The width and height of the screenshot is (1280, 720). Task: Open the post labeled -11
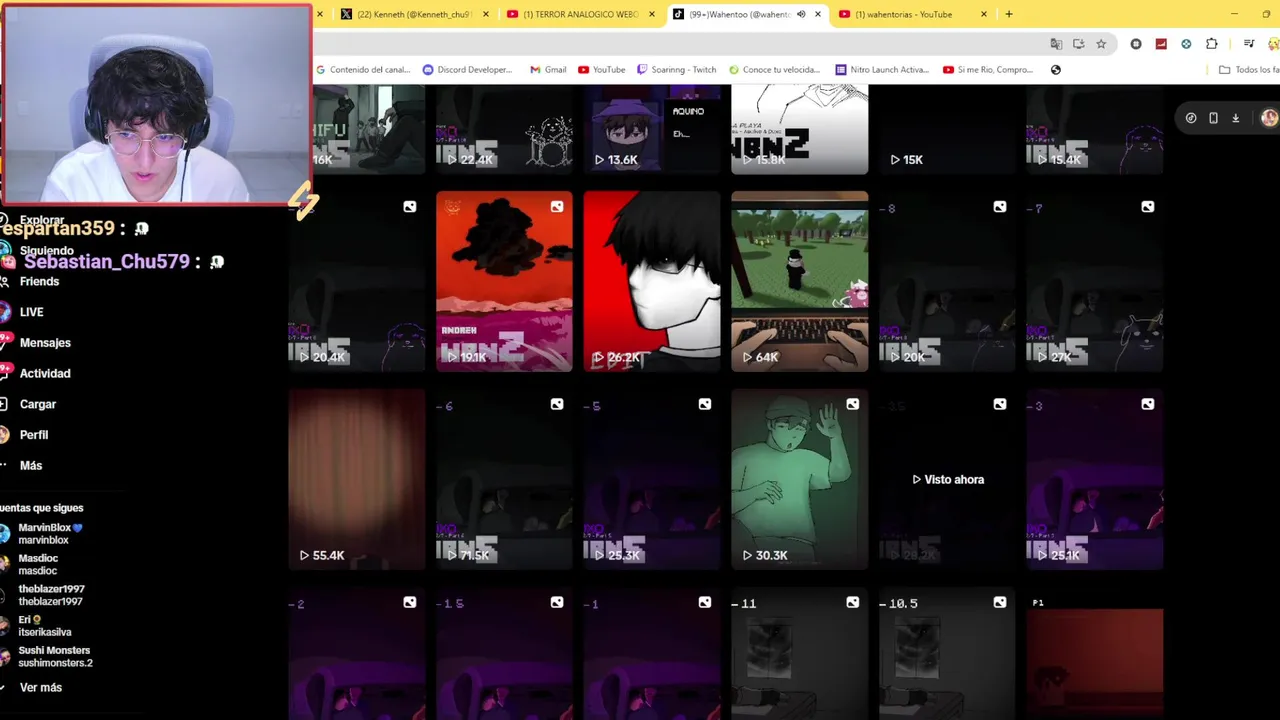(x=800, y=654)
